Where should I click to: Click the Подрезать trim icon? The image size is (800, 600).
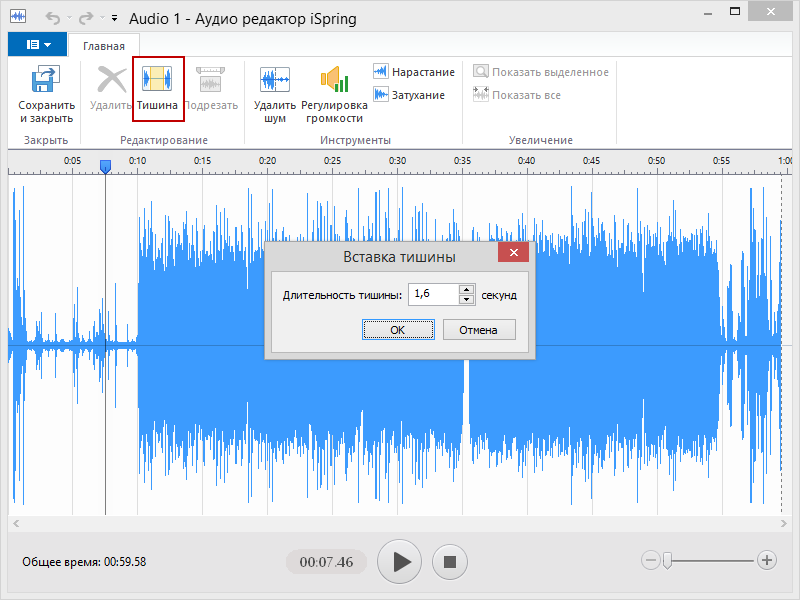click(x=210, y=79)
